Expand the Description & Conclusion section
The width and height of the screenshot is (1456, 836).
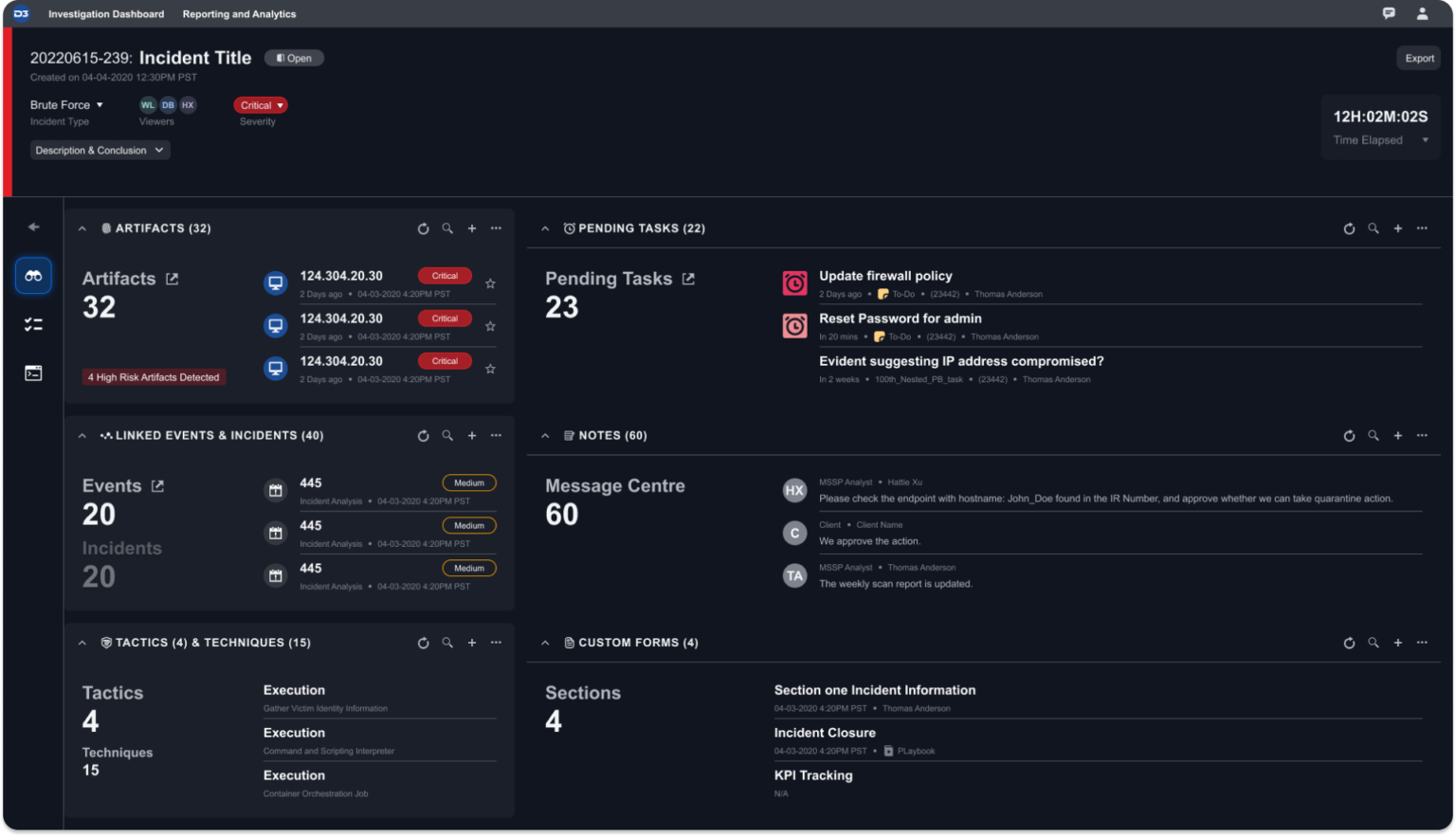click(100, 150)
